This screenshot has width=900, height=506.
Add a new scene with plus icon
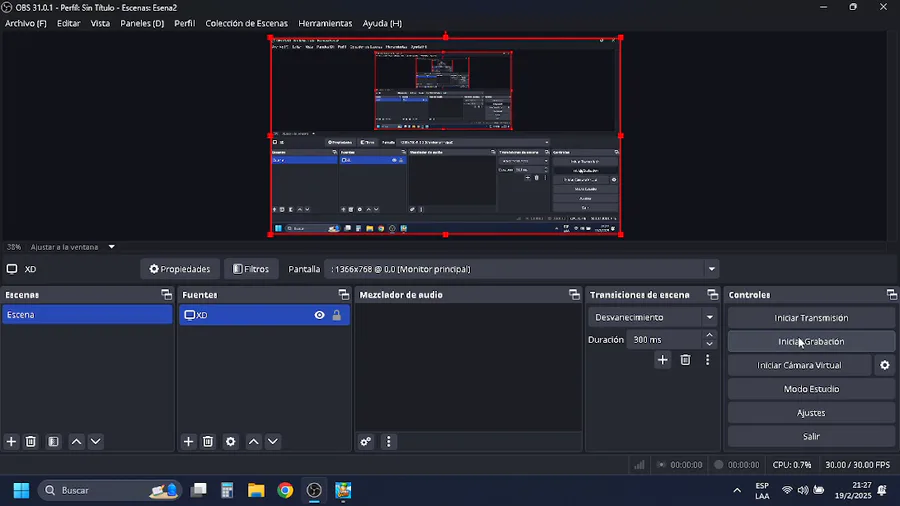11,441
